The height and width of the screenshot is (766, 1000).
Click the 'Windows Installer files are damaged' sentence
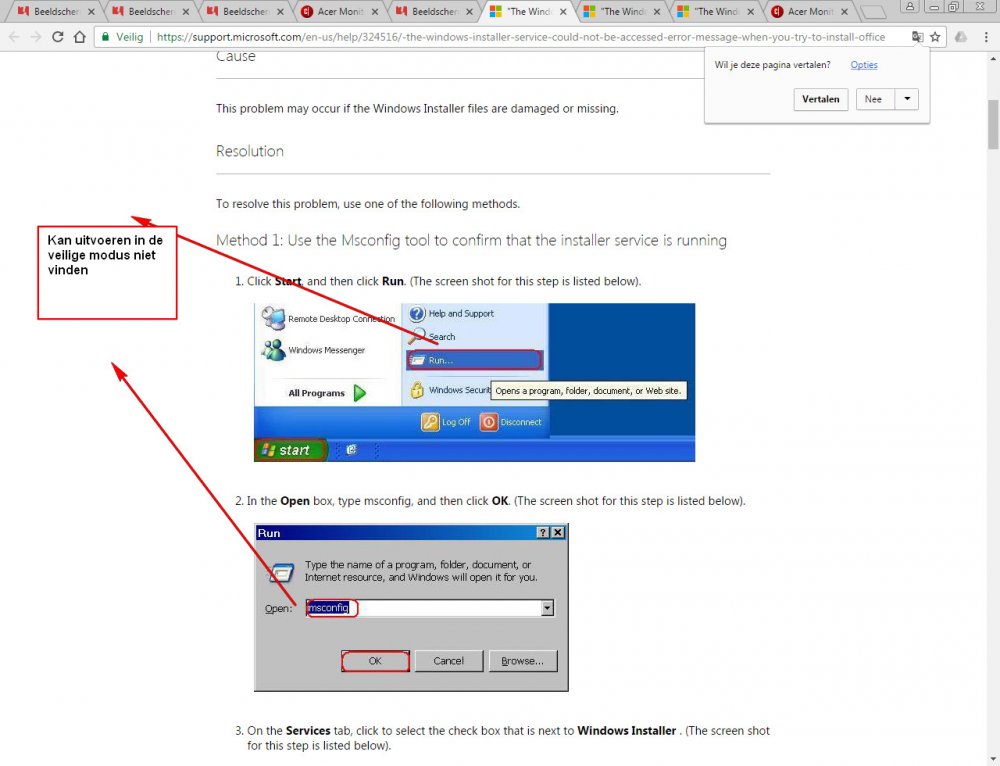point(417,108)
